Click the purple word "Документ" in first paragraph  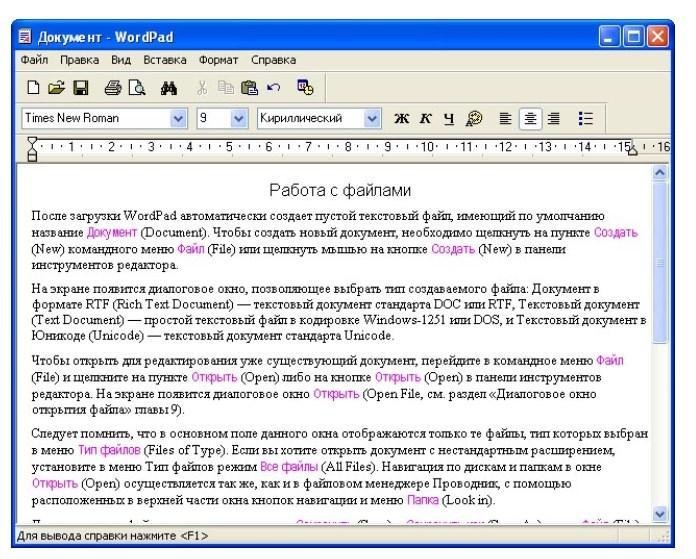tap(112, 232)
